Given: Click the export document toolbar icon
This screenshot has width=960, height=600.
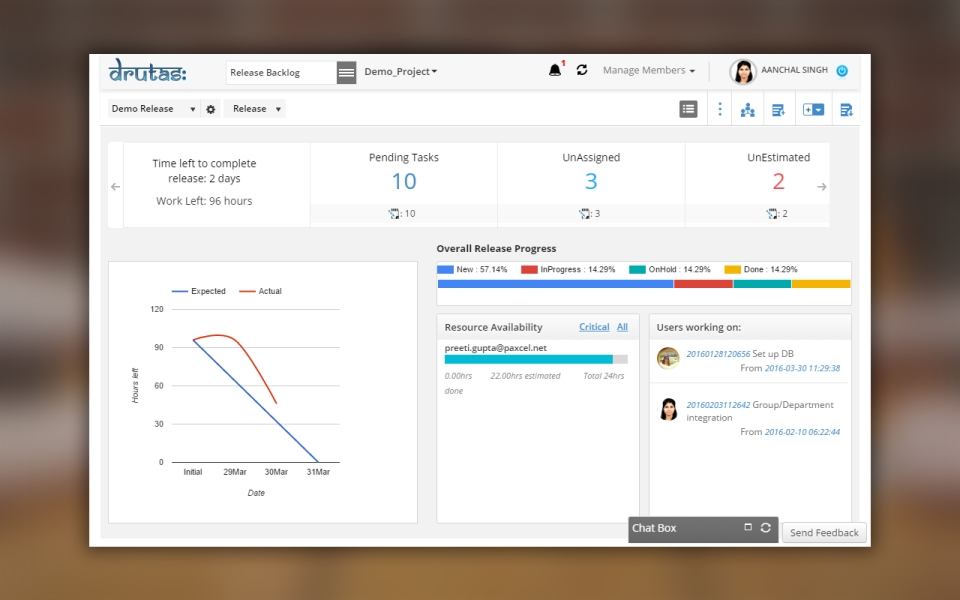Looking at the screenshot, I should [845, 108].
